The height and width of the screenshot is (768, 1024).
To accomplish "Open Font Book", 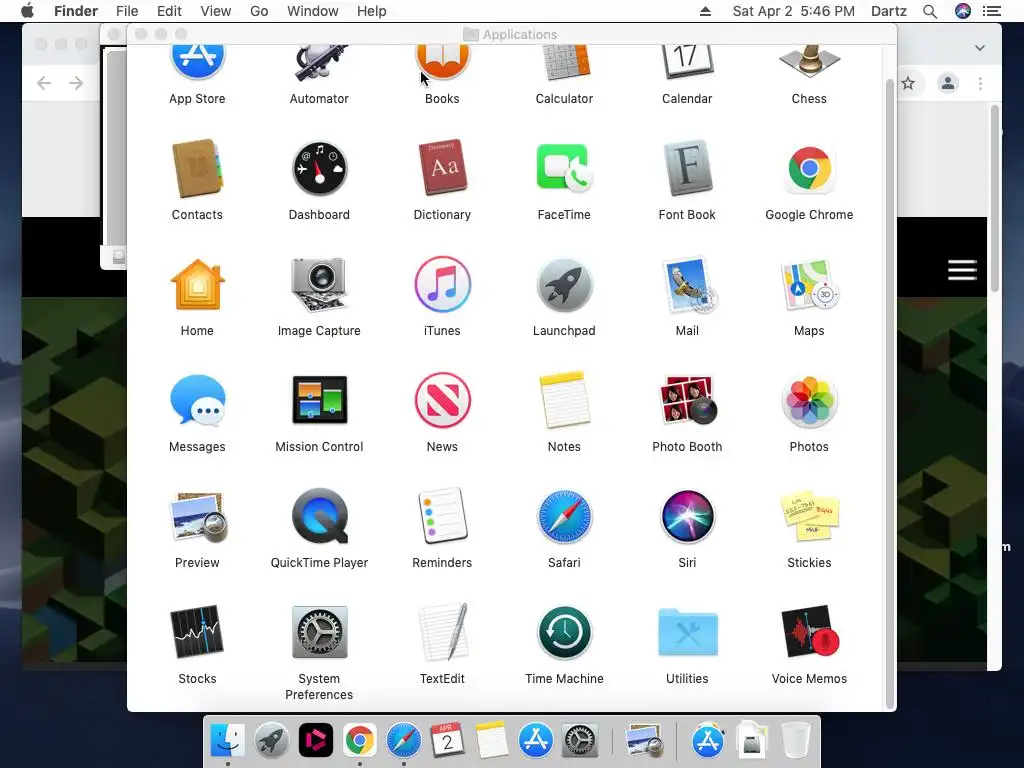I will coord(687,168).
